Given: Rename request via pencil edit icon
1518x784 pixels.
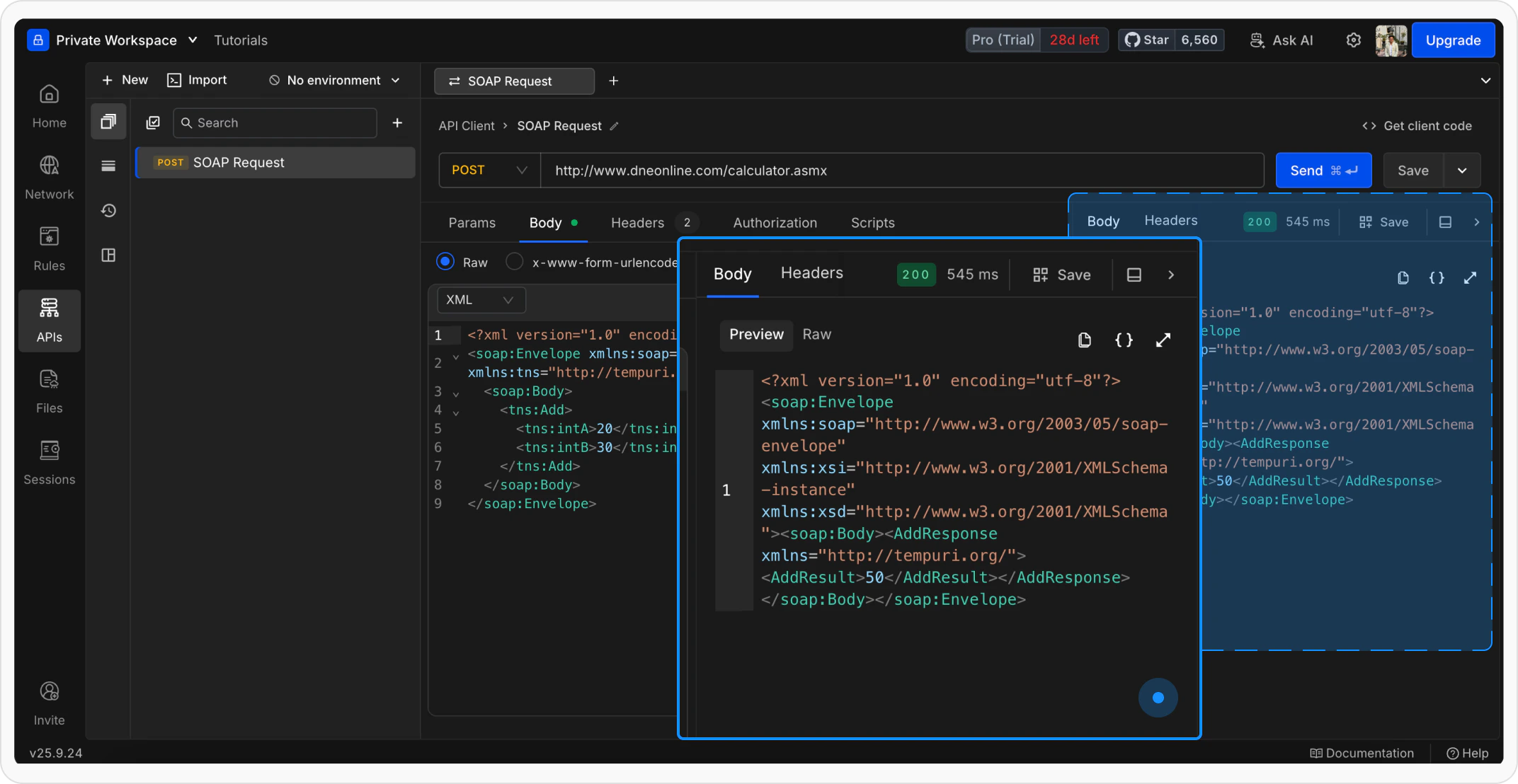Looking at the screenshot, I should (x=615, y=126).
